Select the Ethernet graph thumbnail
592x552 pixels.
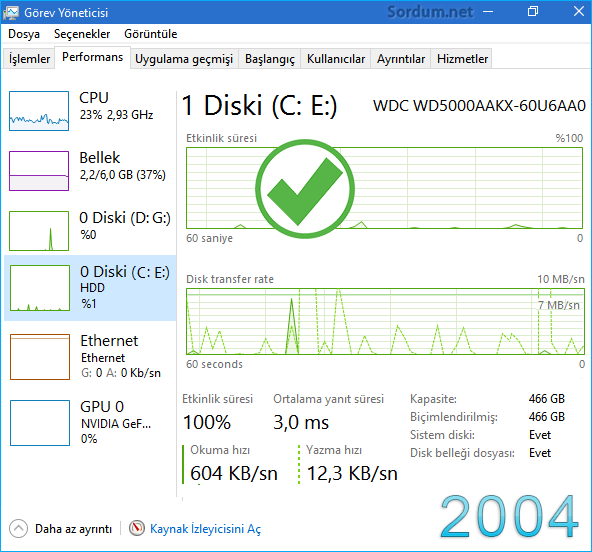(x=40, y=357)
